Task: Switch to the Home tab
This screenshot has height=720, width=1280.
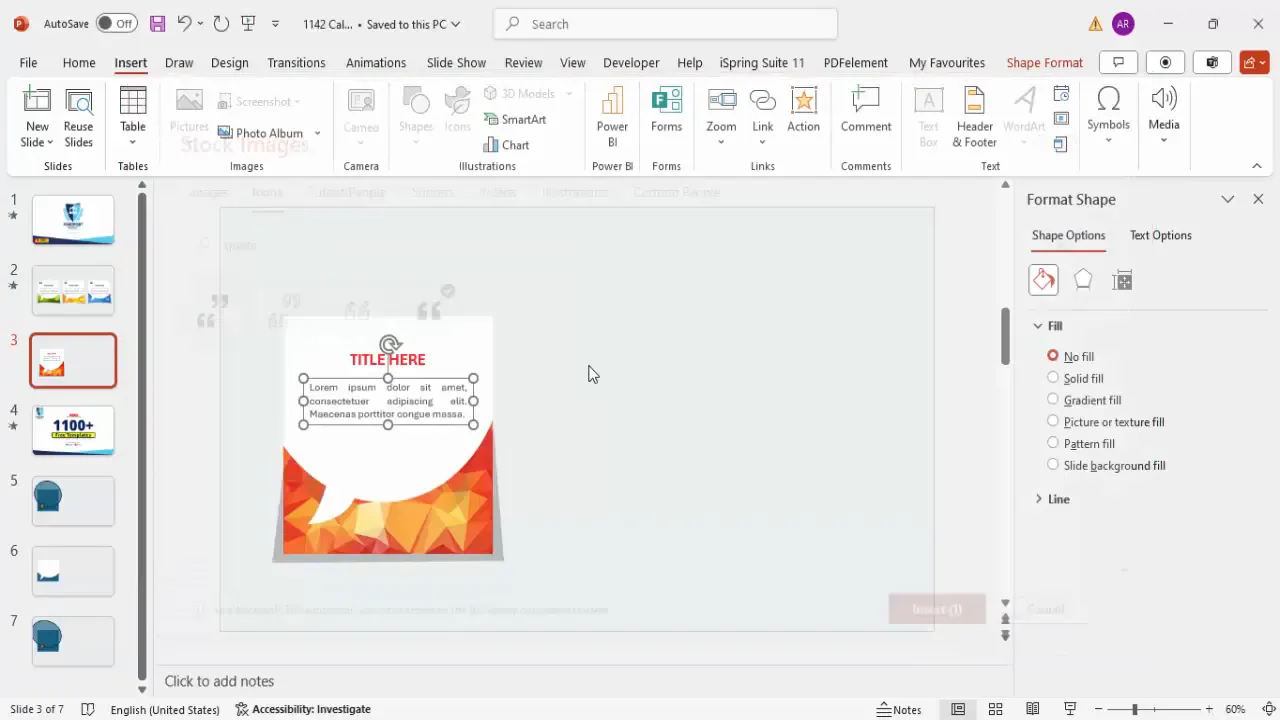Action: tap(79, 62)
